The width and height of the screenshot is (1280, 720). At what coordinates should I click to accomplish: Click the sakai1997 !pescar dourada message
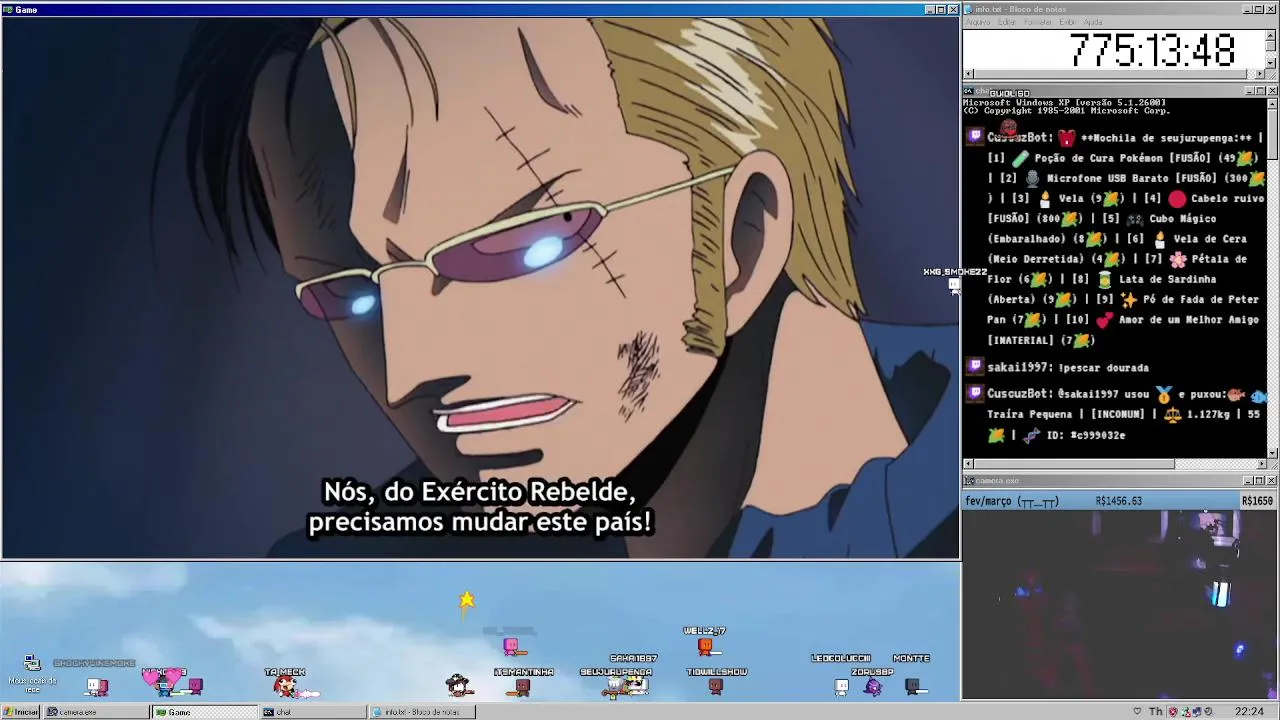click(1068, 367)
